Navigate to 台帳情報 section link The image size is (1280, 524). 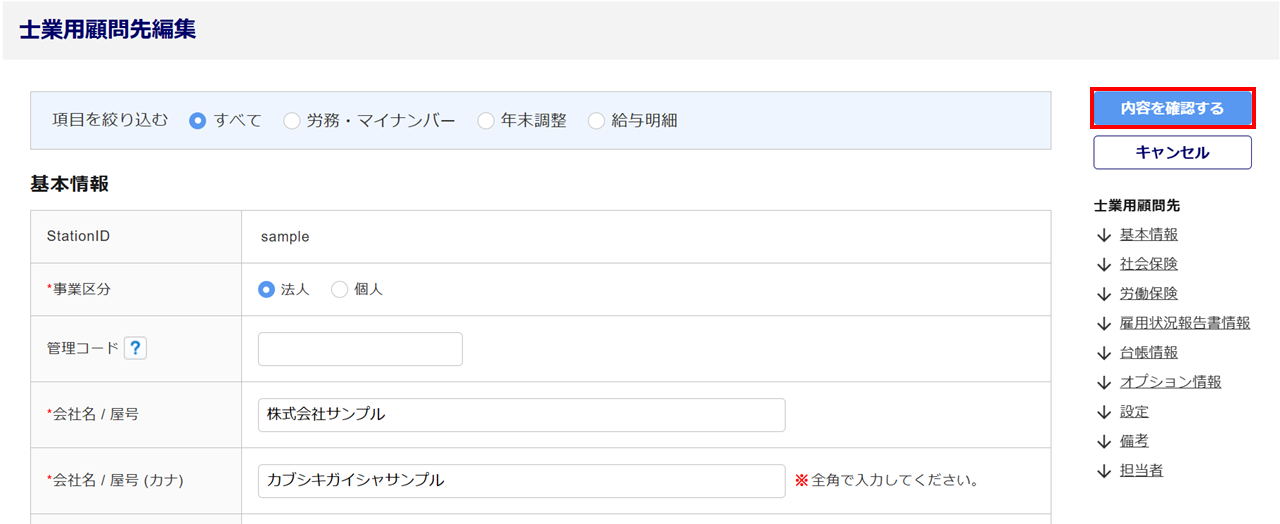1148,353
